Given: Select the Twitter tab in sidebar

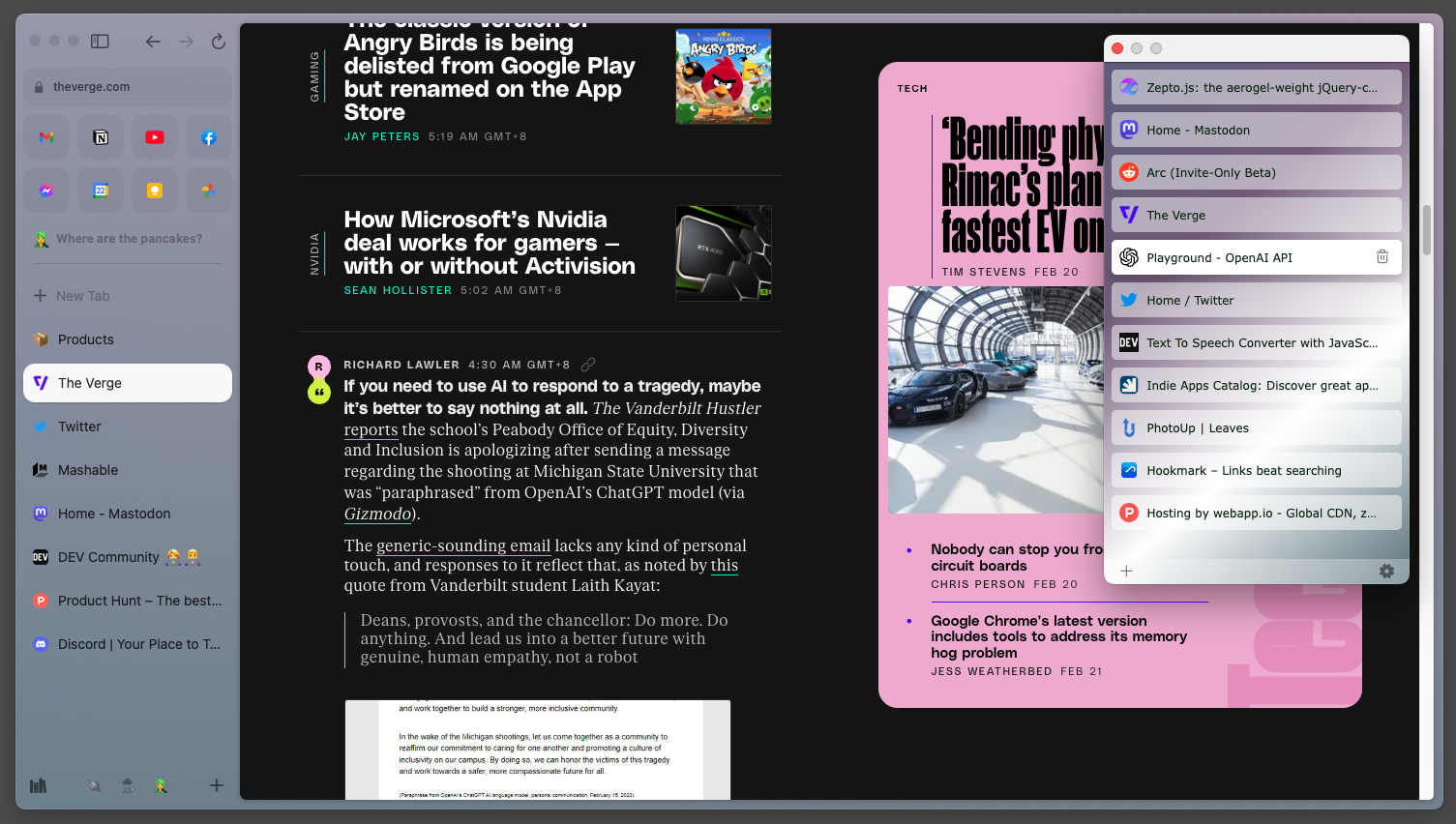Looking at the screenshot, I should coord(79,427).
